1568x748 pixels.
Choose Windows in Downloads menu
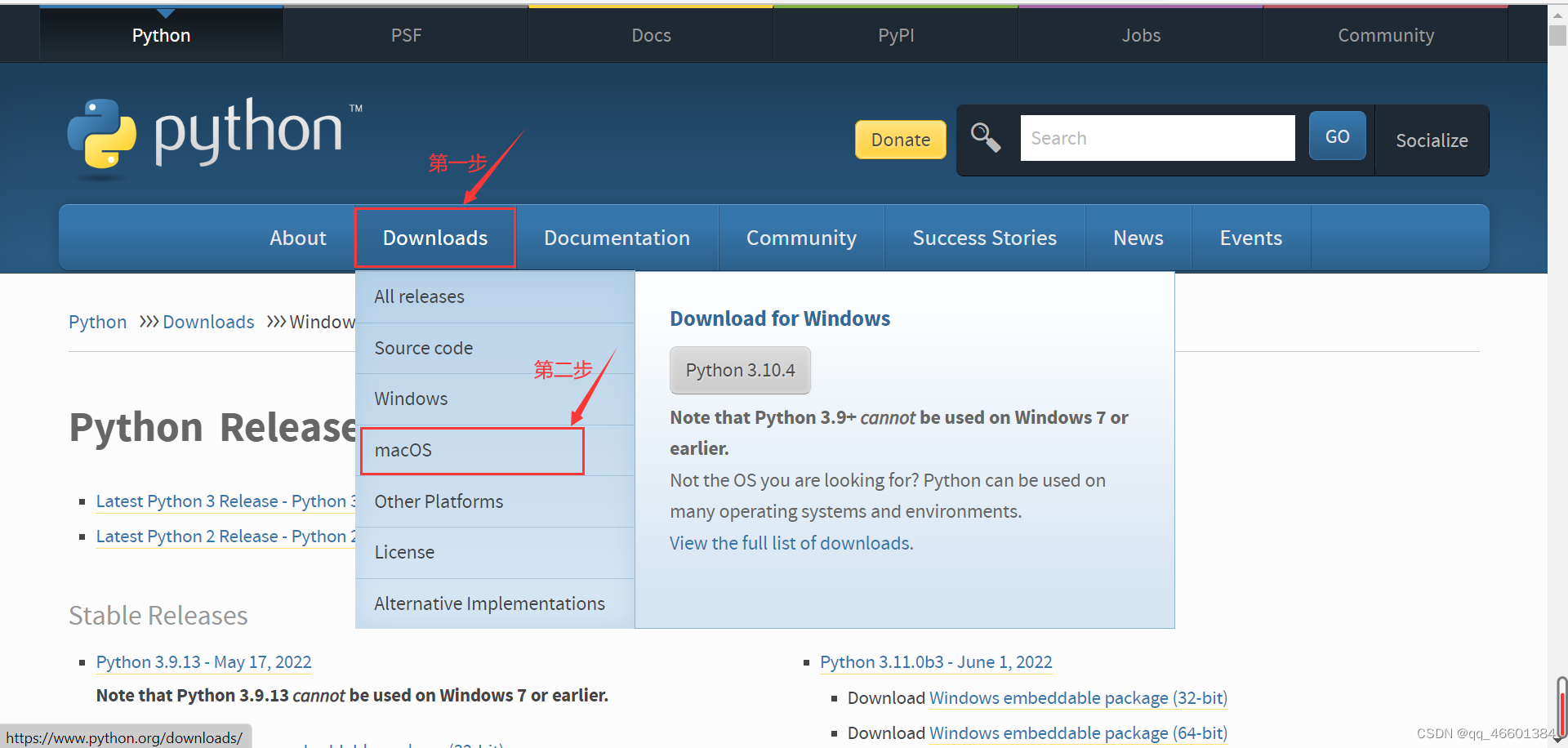[x=495, y=398]
